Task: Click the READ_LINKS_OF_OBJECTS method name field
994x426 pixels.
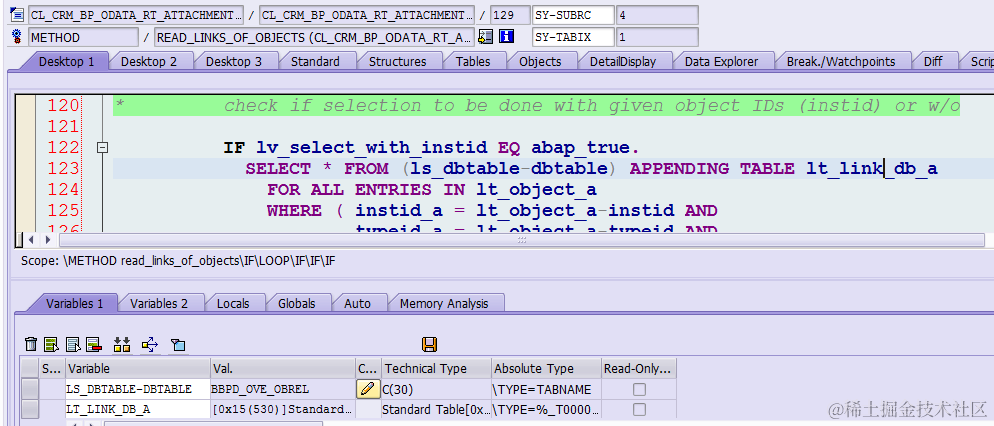Action: [314, 37]
